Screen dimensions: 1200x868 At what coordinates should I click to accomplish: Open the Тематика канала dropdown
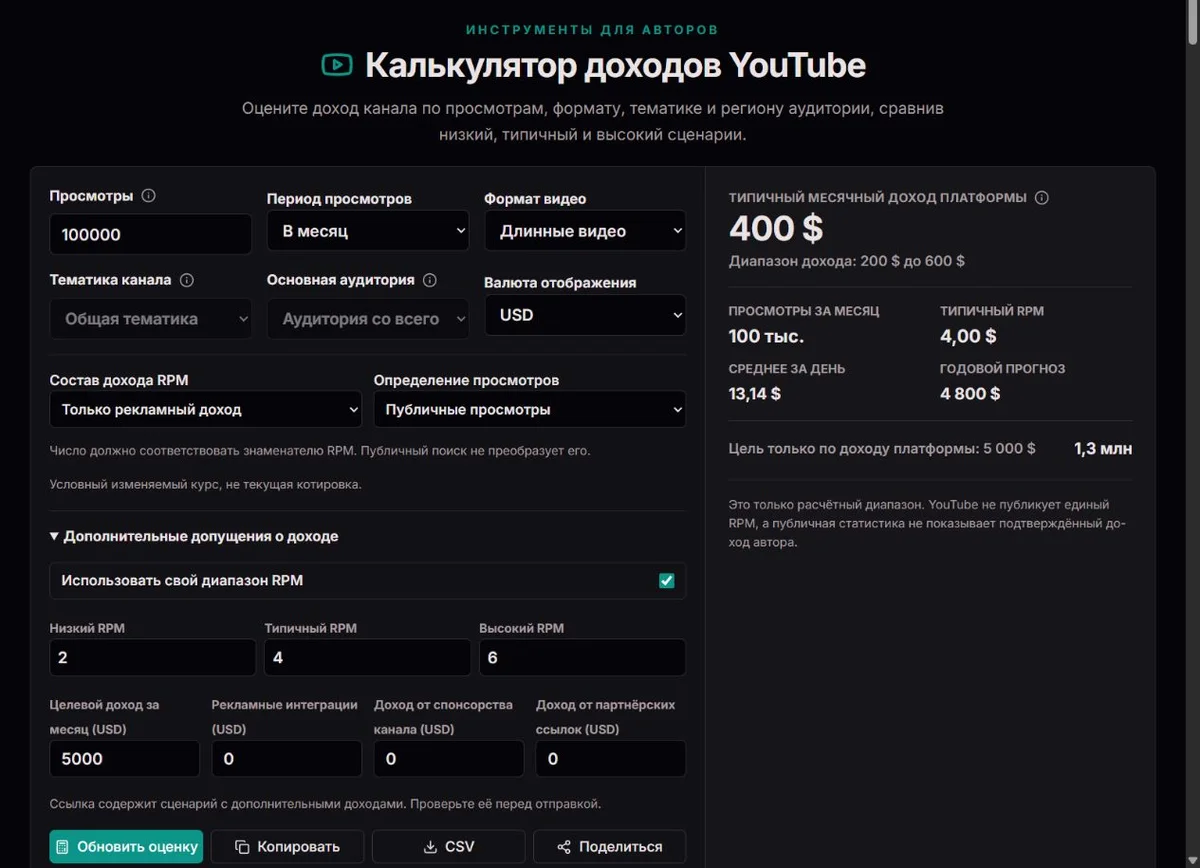click(151, 319)
